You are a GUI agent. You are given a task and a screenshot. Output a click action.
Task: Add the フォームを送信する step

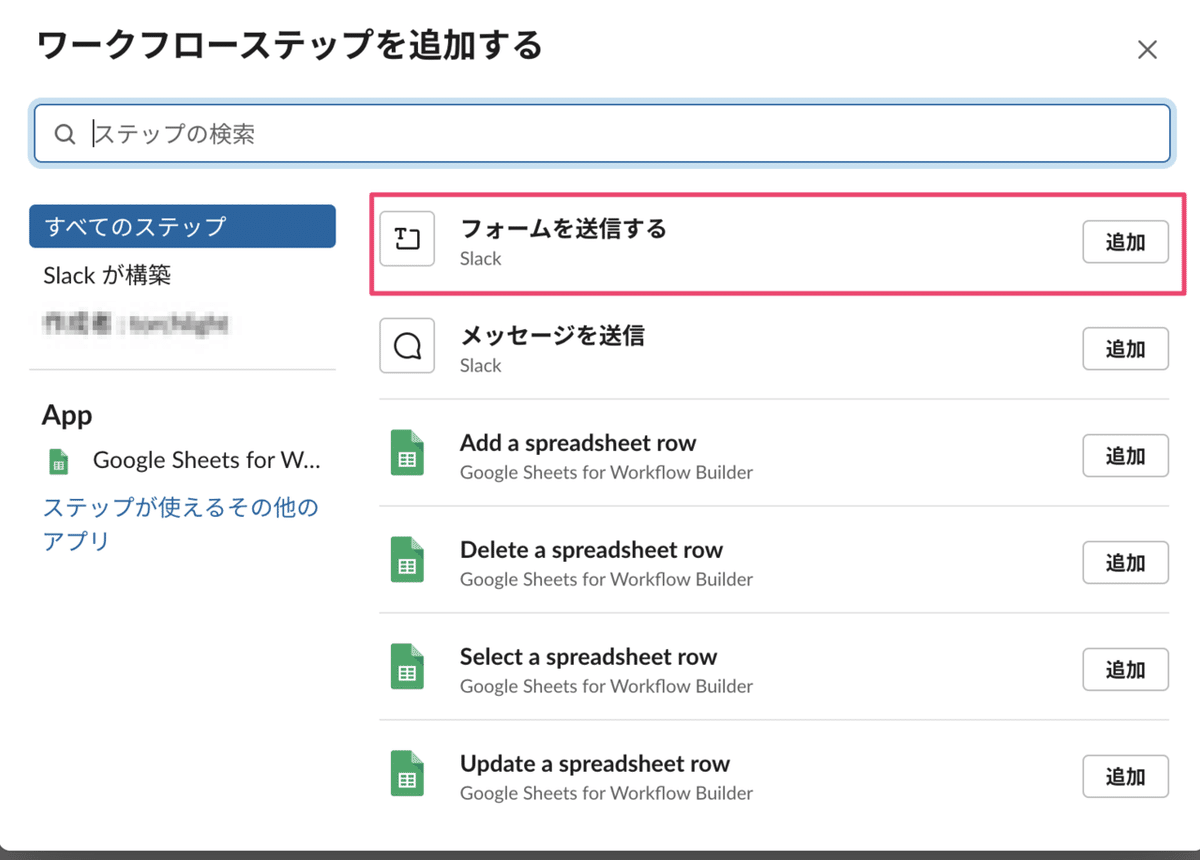point(1125,242)
